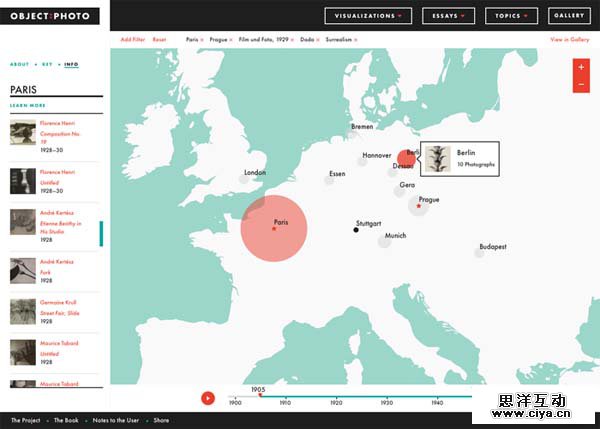
Task: Go to the Gallery page
Action: pos(568,16)
